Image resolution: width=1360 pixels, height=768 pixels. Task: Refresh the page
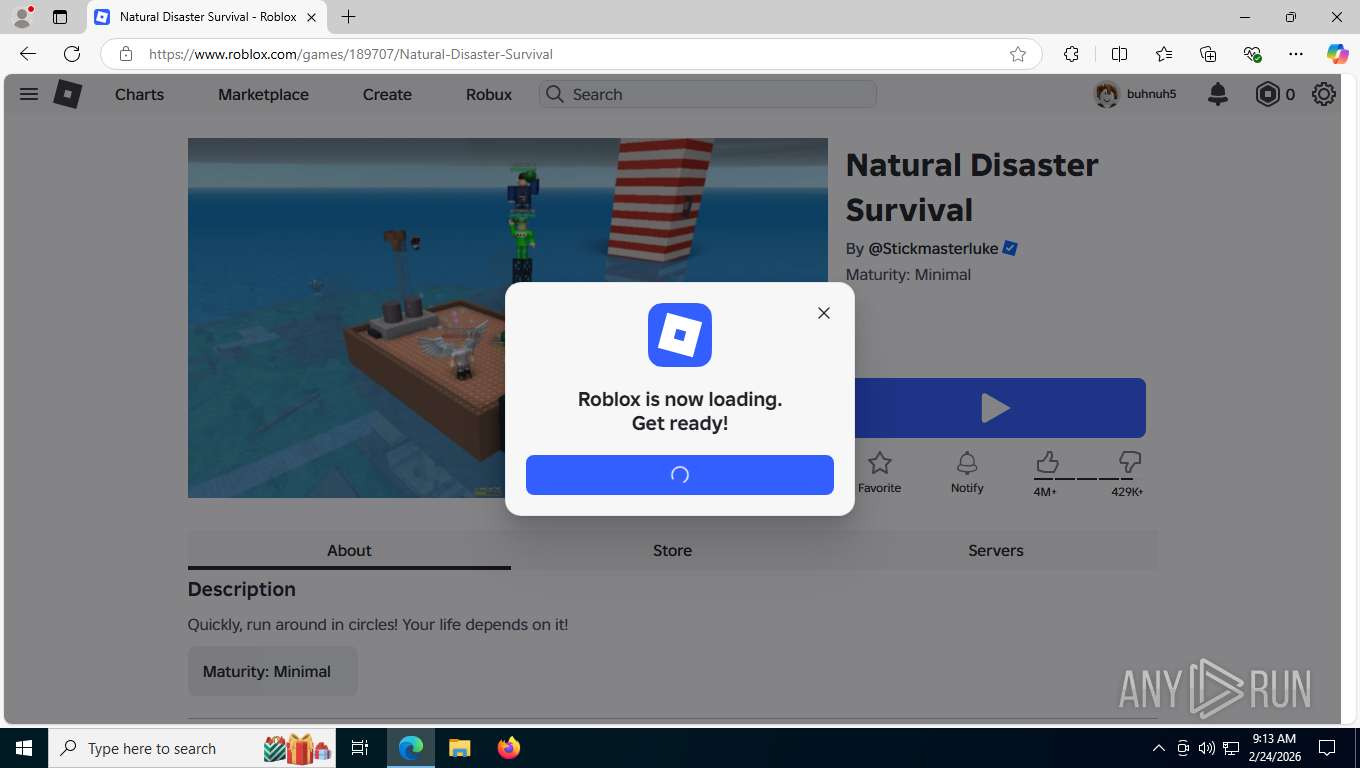[x=72, y=54]
